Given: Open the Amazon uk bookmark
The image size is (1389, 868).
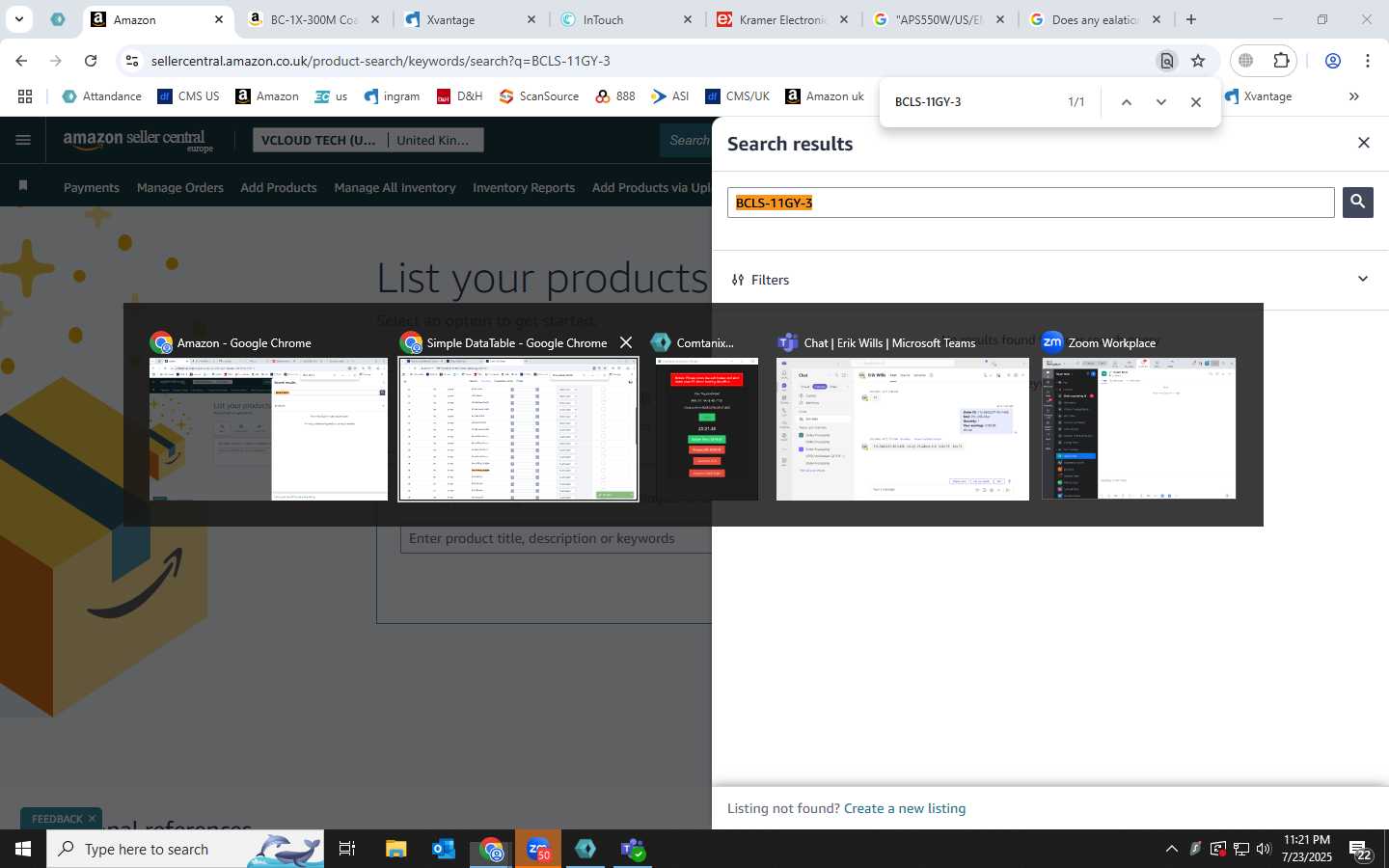Looking at the screenshot, I should click(825, 96).
